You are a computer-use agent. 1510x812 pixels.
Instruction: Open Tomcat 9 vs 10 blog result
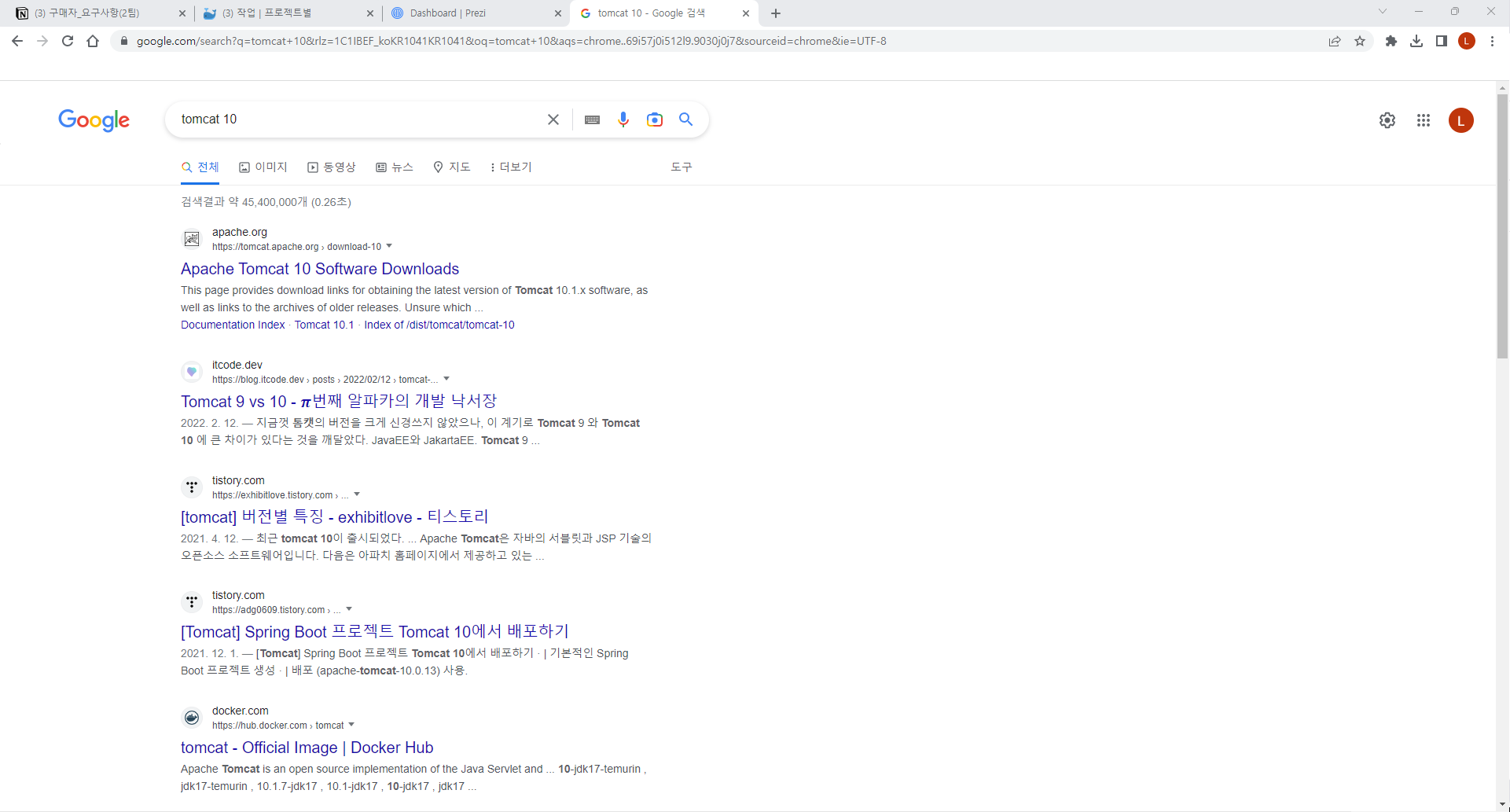click(x=339, y=402)
